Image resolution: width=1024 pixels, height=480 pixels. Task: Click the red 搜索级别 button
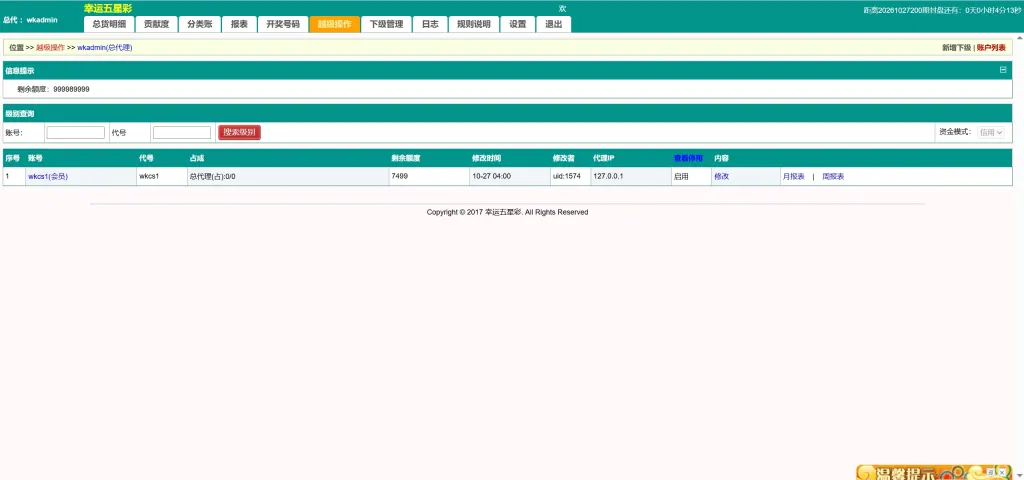[x=240, y=133]
